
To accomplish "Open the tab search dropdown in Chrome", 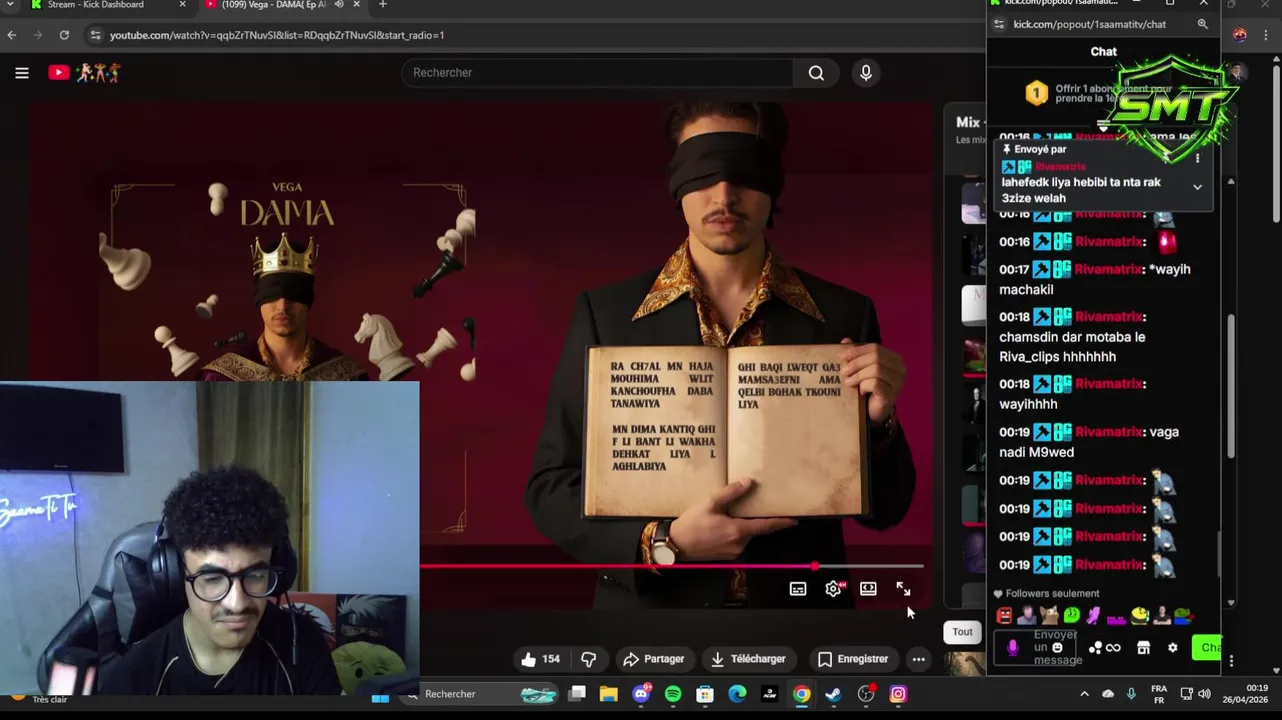I will [8, 5].
